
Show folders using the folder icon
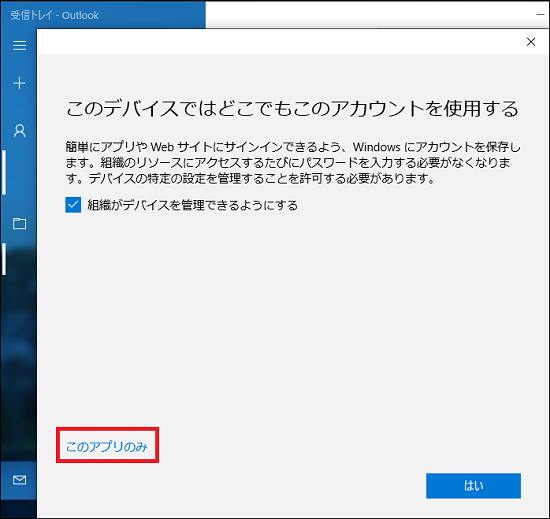tap(19, 223)
